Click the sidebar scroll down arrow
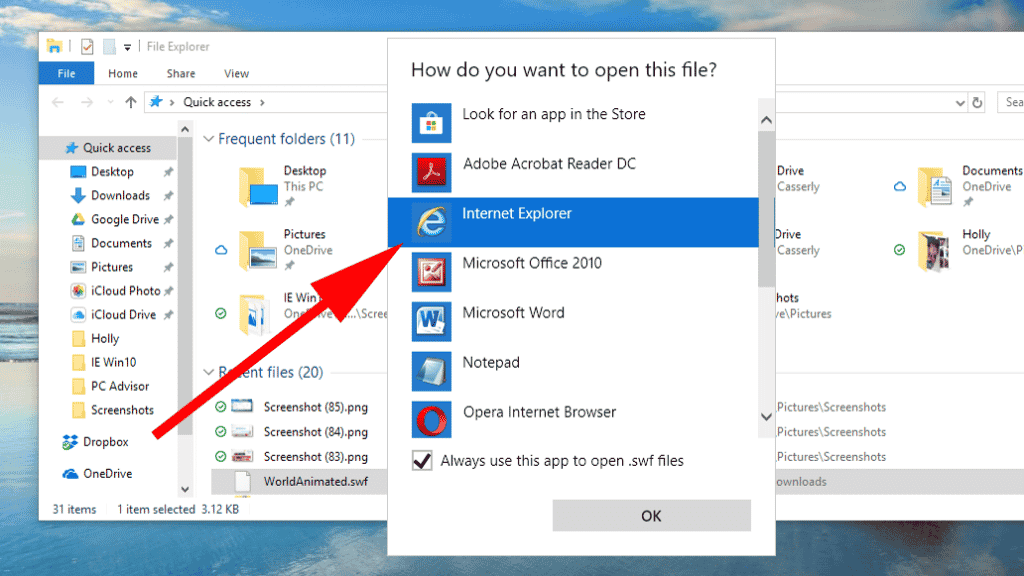The image size is (1024, 576). tap(185, 489)
